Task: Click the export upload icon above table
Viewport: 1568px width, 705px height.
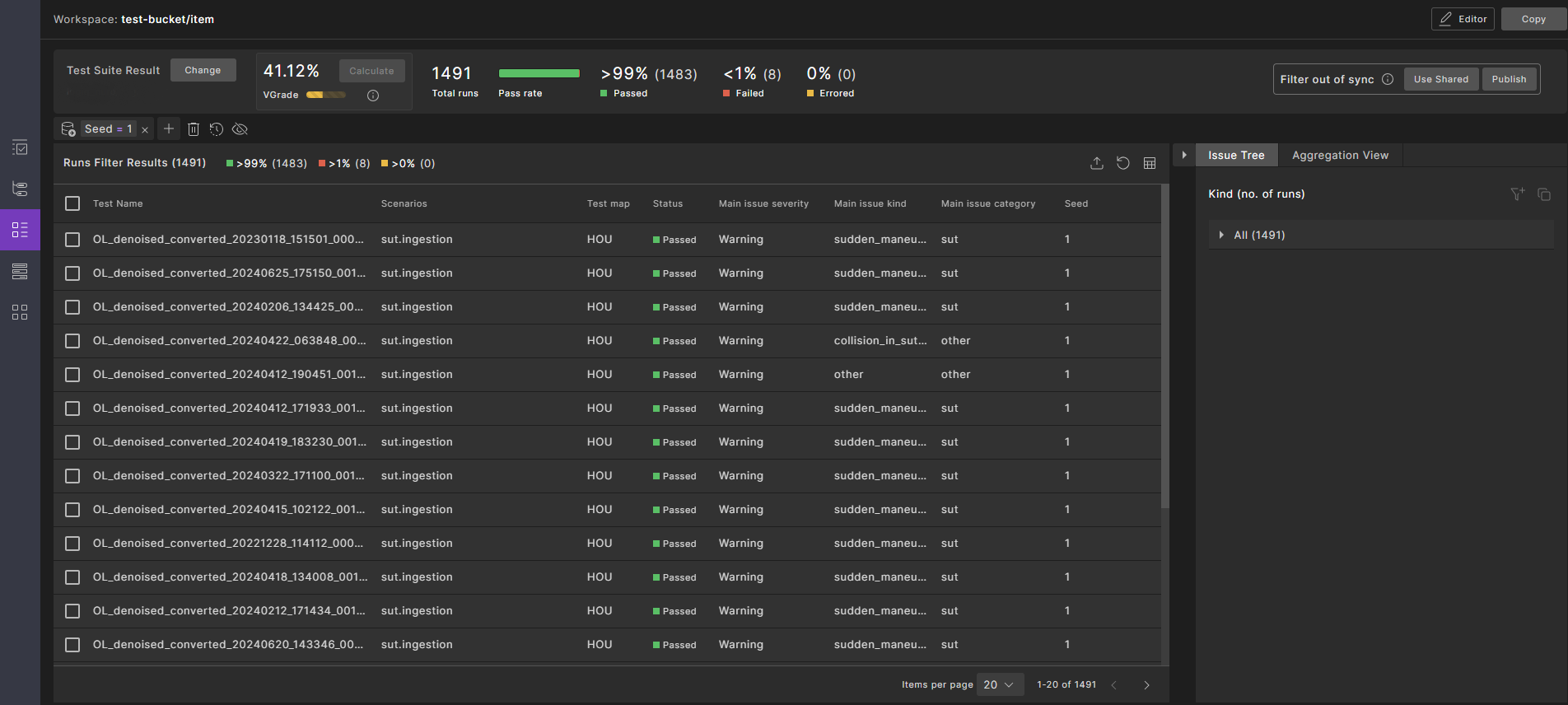Action: click(1096, 163)
